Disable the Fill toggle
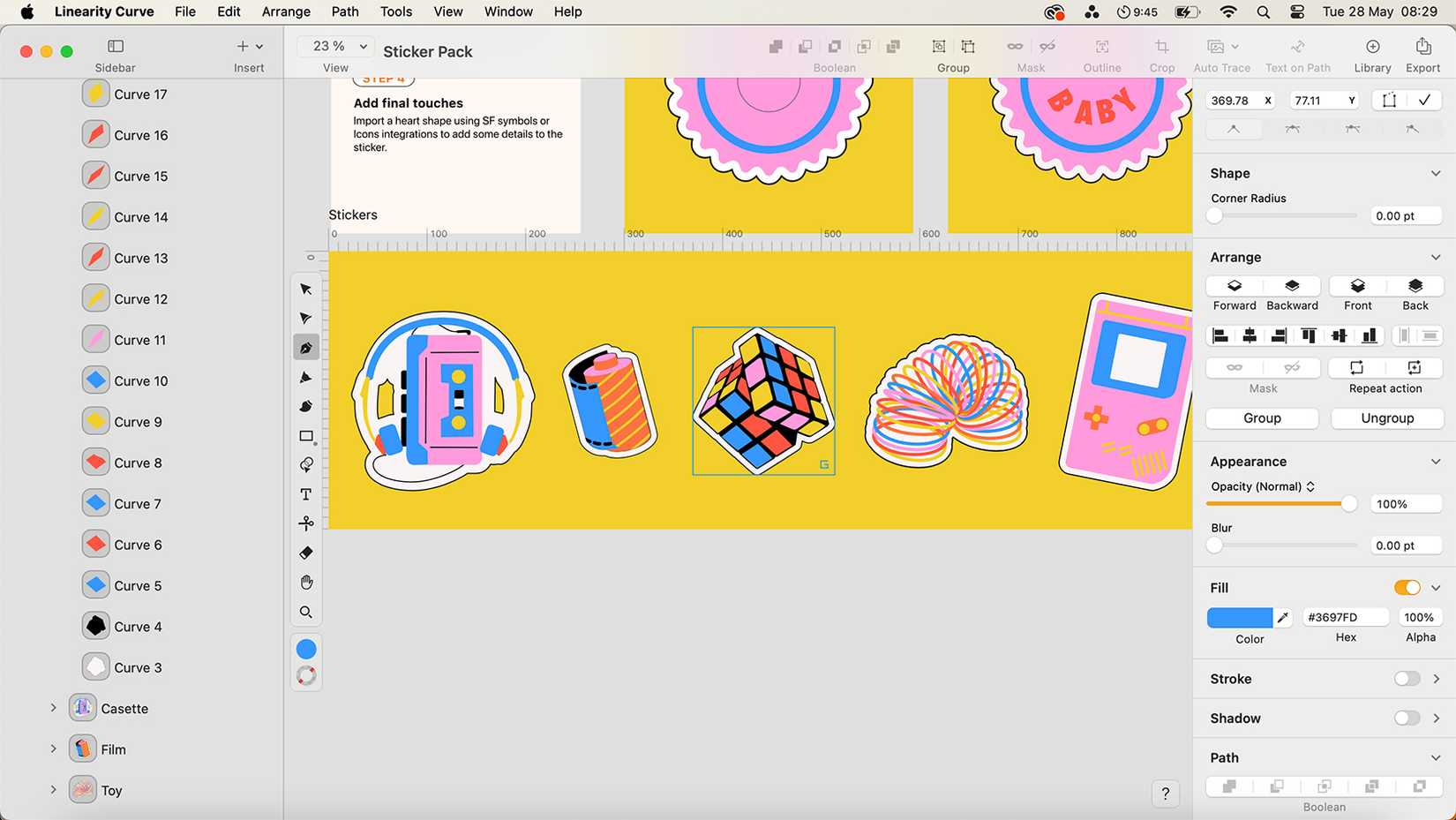The height and width of the screenshot is (820, 1456). click(1407, 587)
